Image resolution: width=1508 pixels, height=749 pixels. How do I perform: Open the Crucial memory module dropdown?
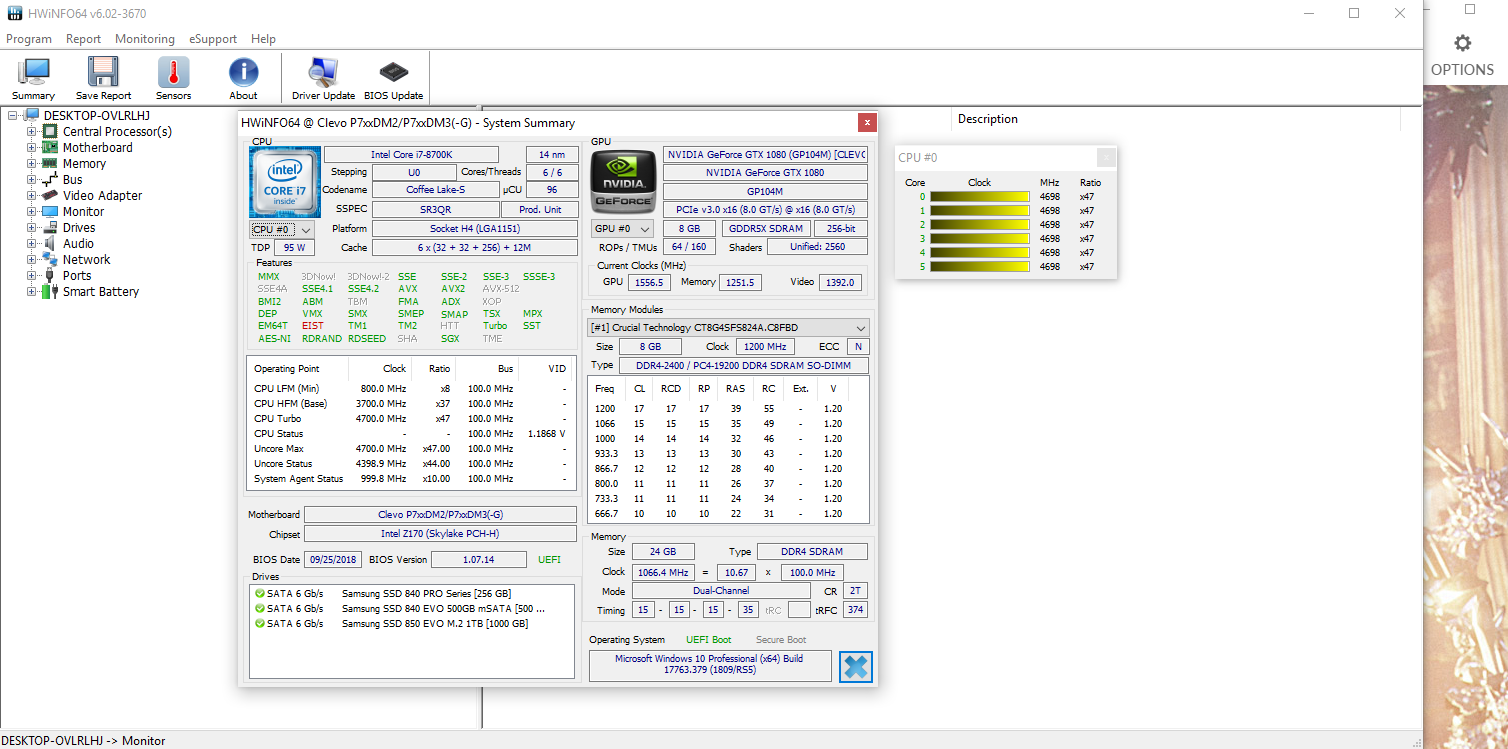pyautogui.click(x=728, y=327)
